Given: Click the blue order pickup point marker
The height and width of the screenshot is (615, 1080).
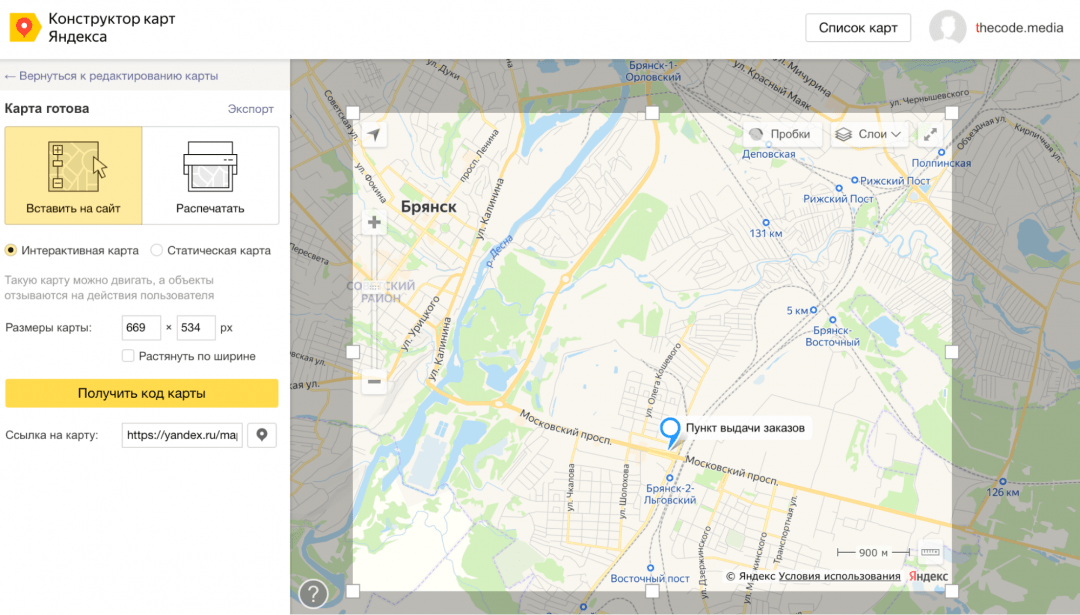Looking at the screenshot, I should coord(670,431).
